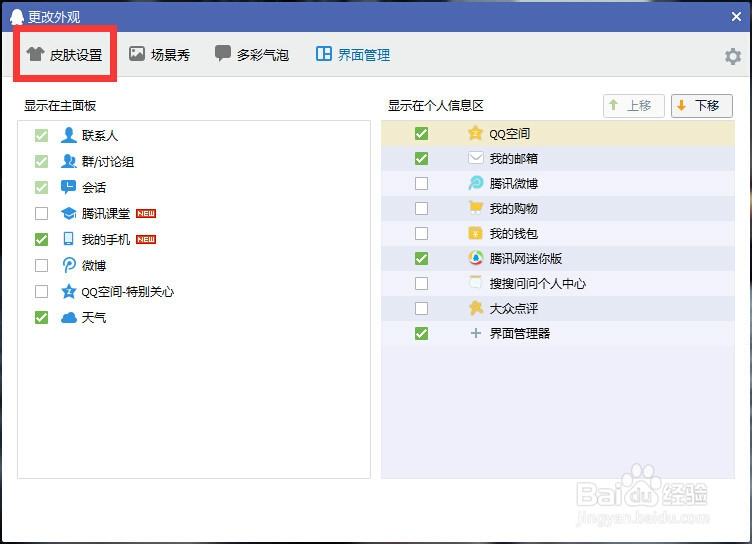Open the 多彩气泡 bubble tab
Screen dimensions: 752x544
[252, 55]
